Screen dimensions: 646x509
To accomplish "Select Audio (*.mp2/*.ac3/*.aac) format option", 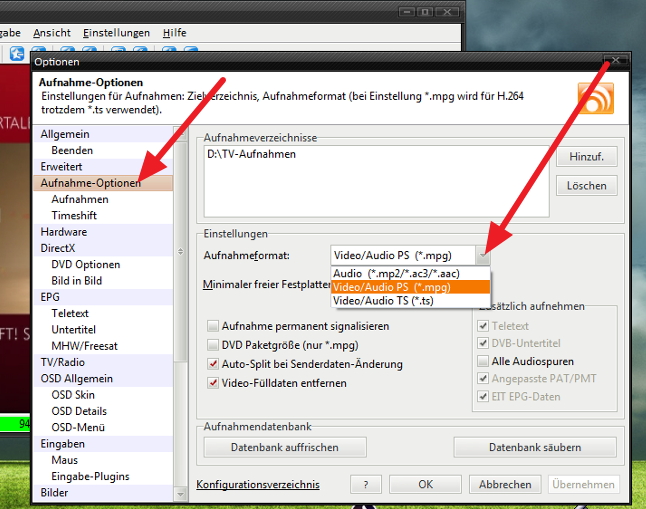I will tap(398, 273).
